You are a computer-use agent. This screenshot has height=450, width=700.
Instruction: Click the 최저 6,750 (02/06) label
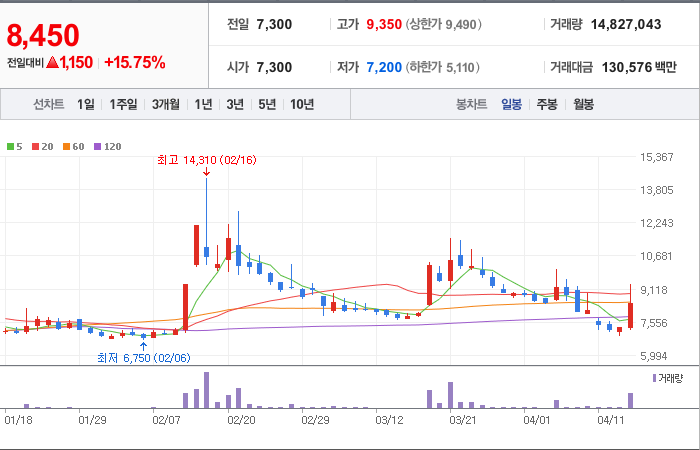tap(144, 358)
